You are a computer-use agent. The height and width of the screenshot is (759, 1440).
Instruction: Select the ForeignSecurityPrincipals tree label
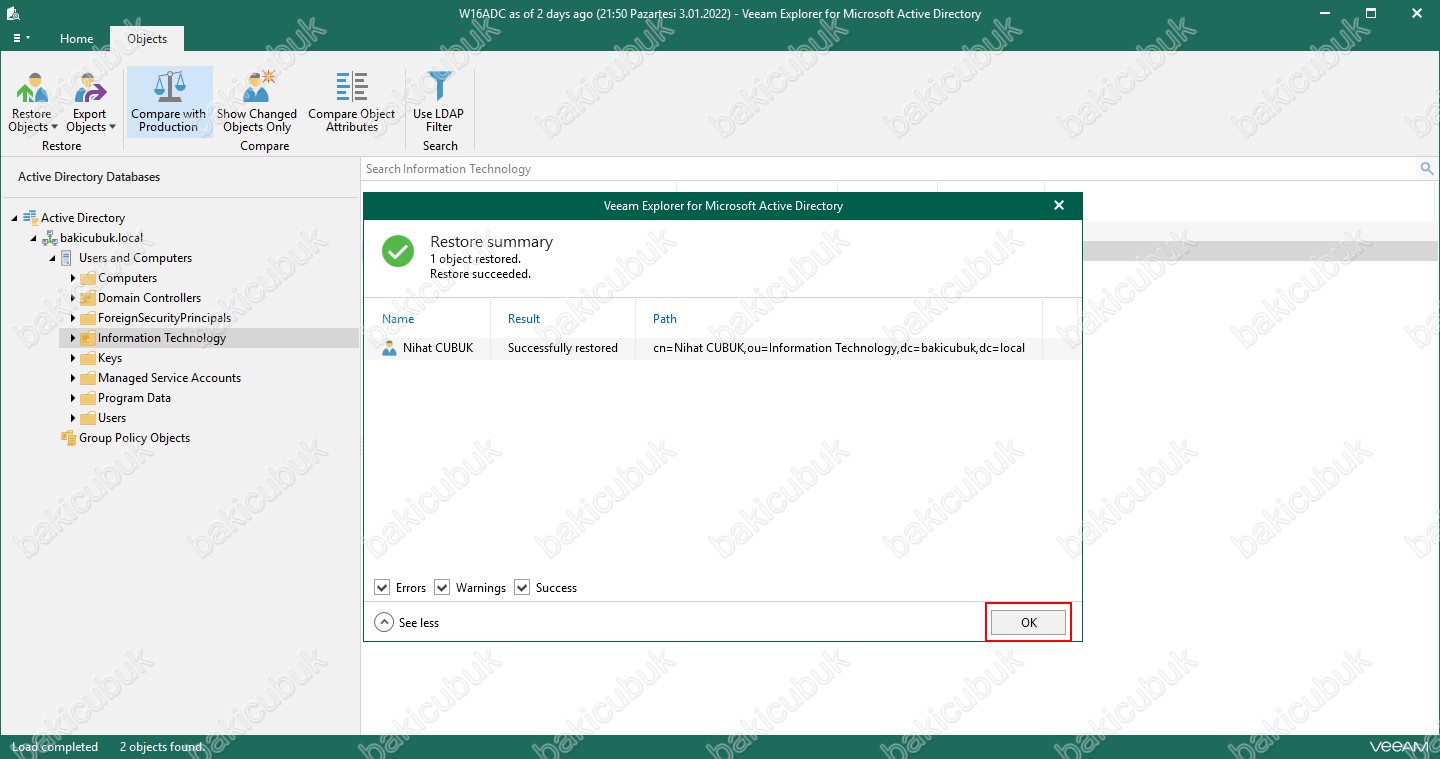pos(165,318)
